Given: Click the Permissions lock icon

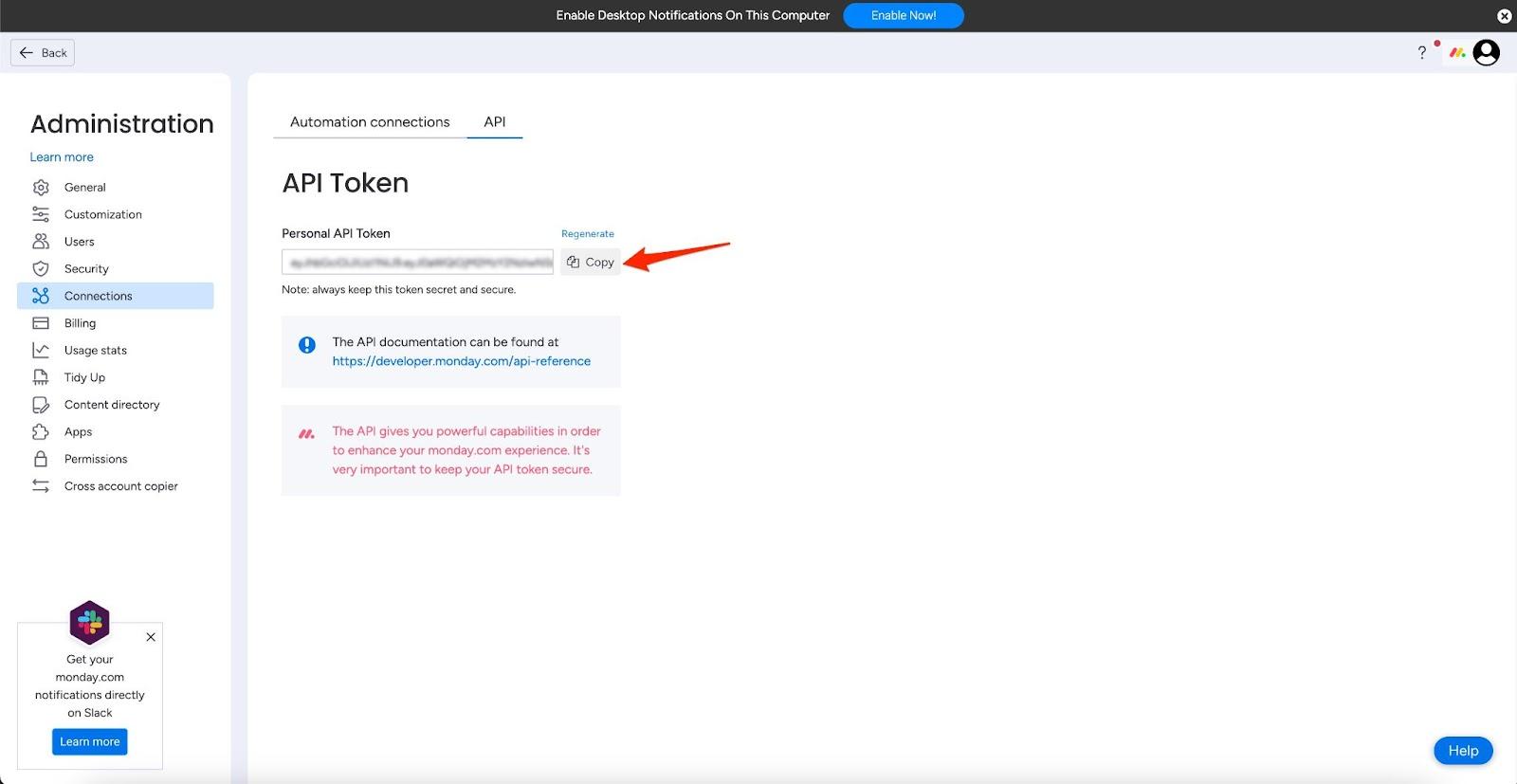Looking at the screenshot, I should [41, 459].
